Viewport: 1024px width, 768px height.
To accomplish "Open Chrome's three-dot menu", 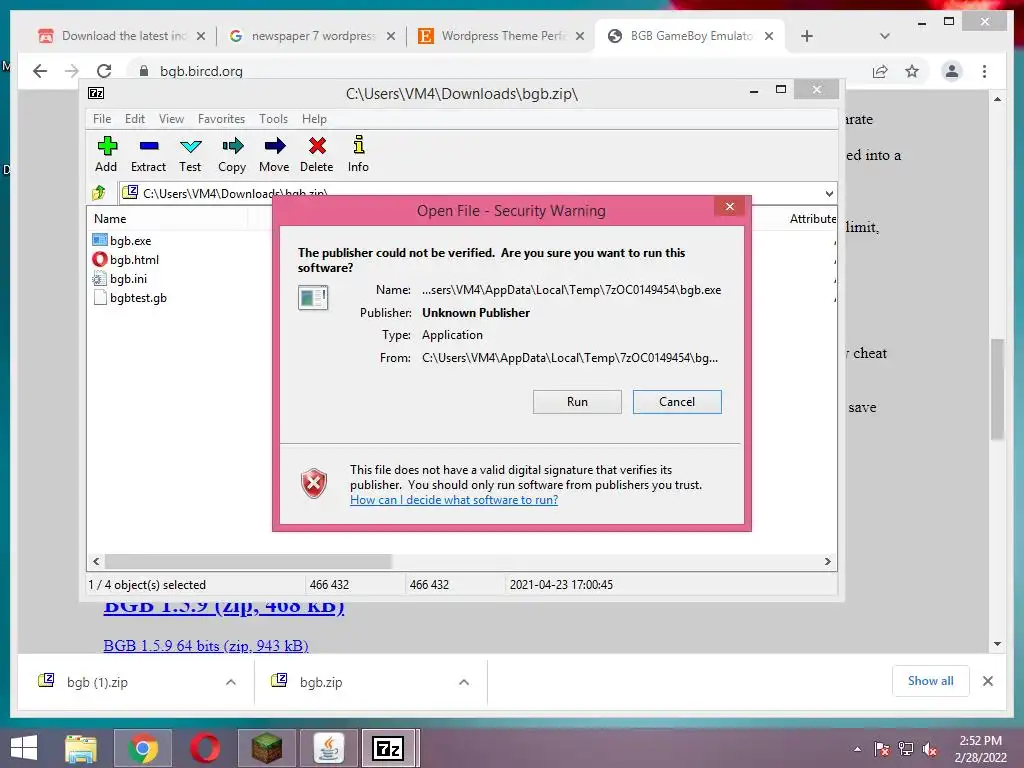I will pyautogui.click(x=984, y=71).
